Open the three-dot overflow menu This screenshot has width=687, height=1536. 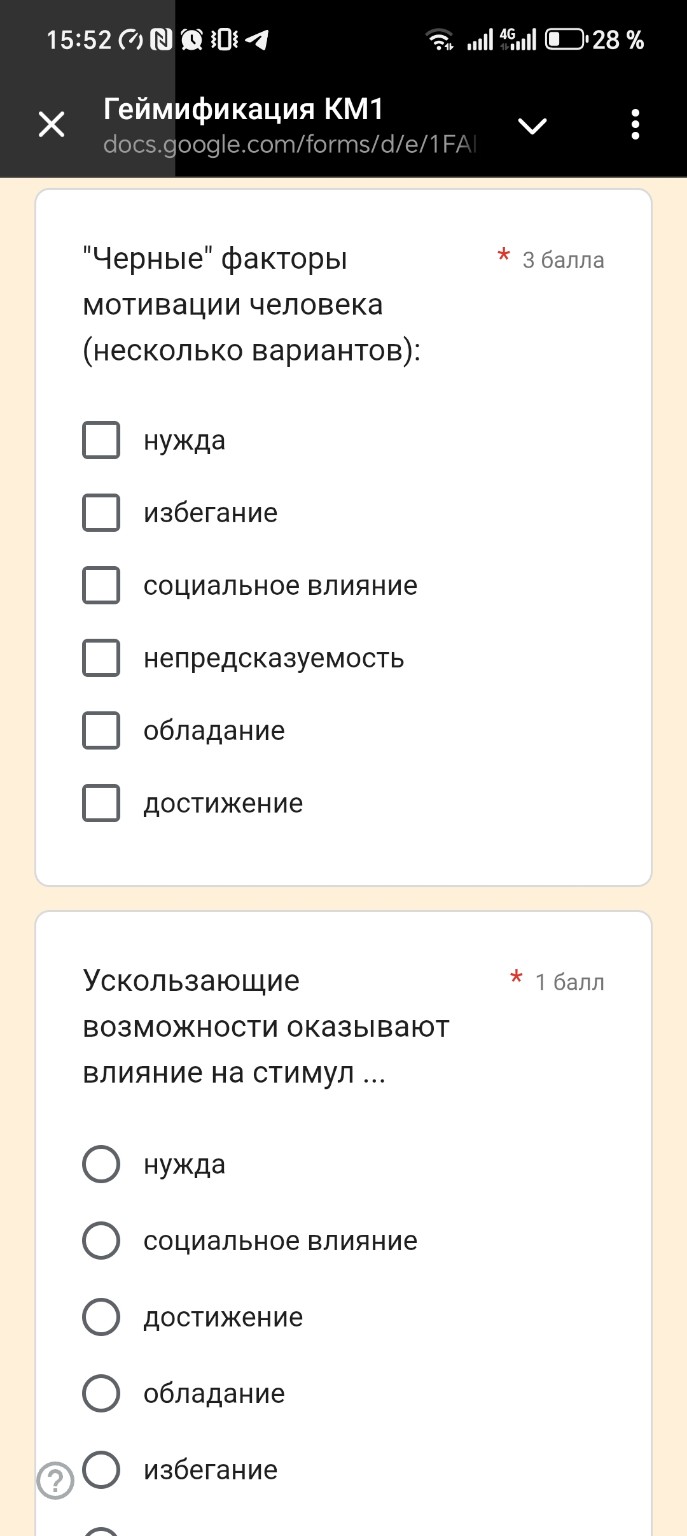point(634,124)
